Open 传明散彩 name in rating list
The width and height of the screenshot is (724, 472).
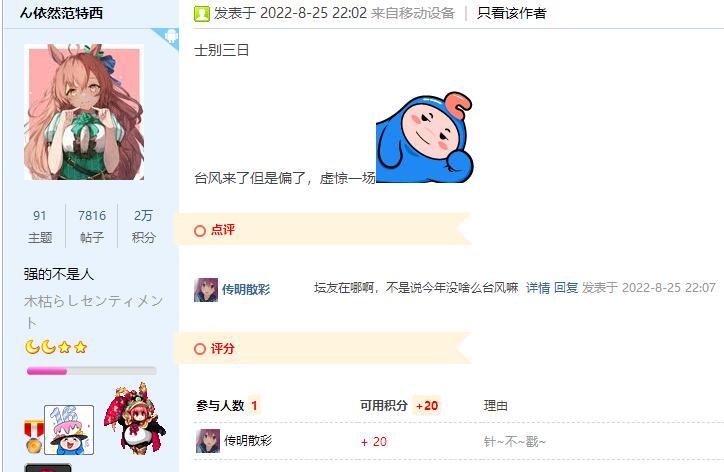248,441
